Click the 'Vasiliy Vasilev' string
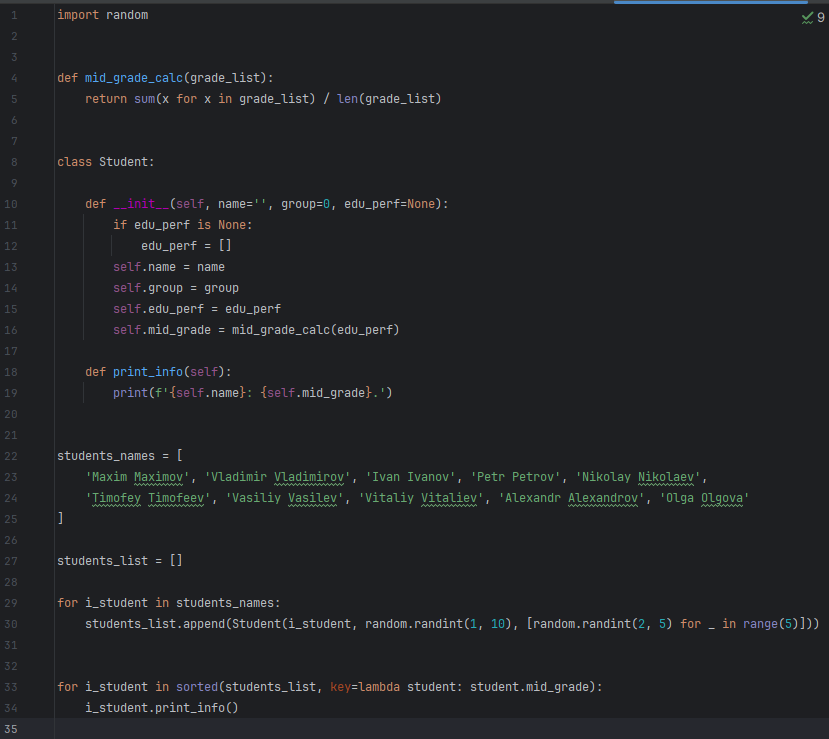Viewport: 829px width, 739px height. 284,498
